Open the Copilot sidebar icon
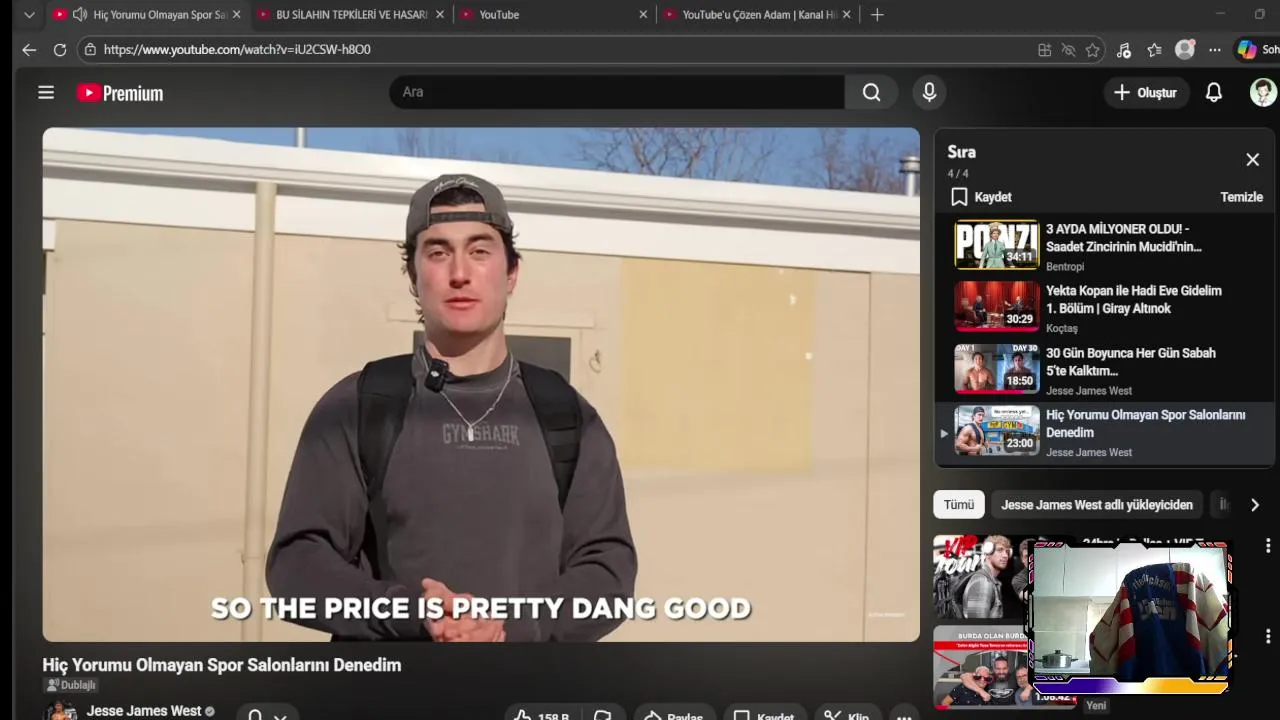Viewport: 1280px width, 720px height. (x=1247, y=50)
